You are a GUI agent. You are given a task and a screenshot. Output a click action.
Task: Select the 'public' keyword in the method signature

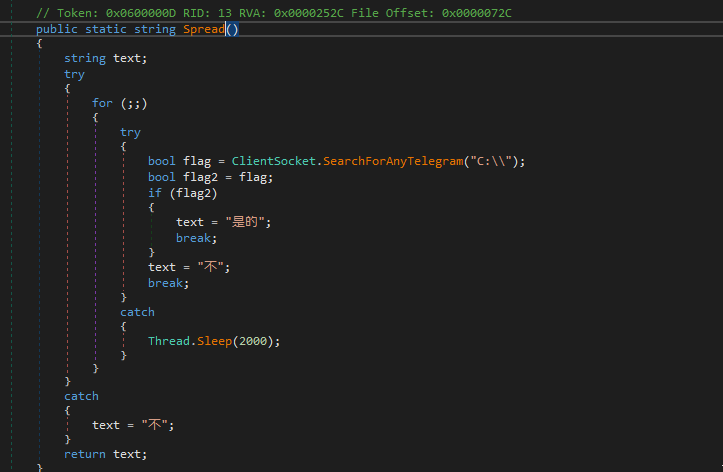click(x=56, y=29)
